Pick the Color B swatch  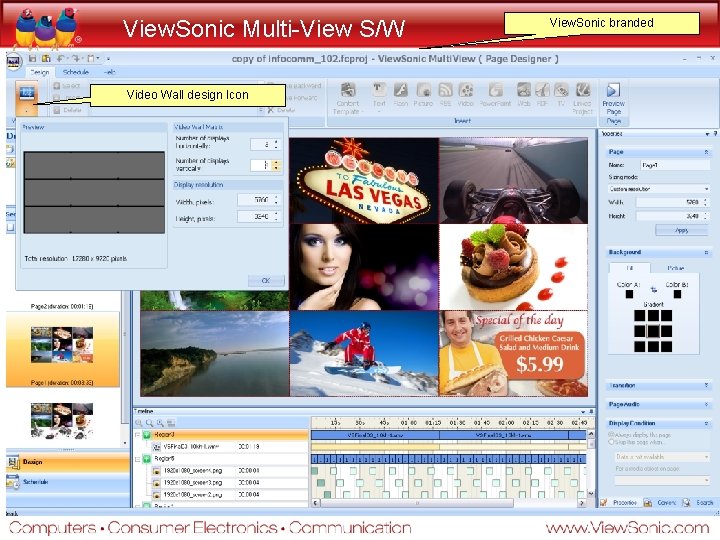click(x=677, y=294)
